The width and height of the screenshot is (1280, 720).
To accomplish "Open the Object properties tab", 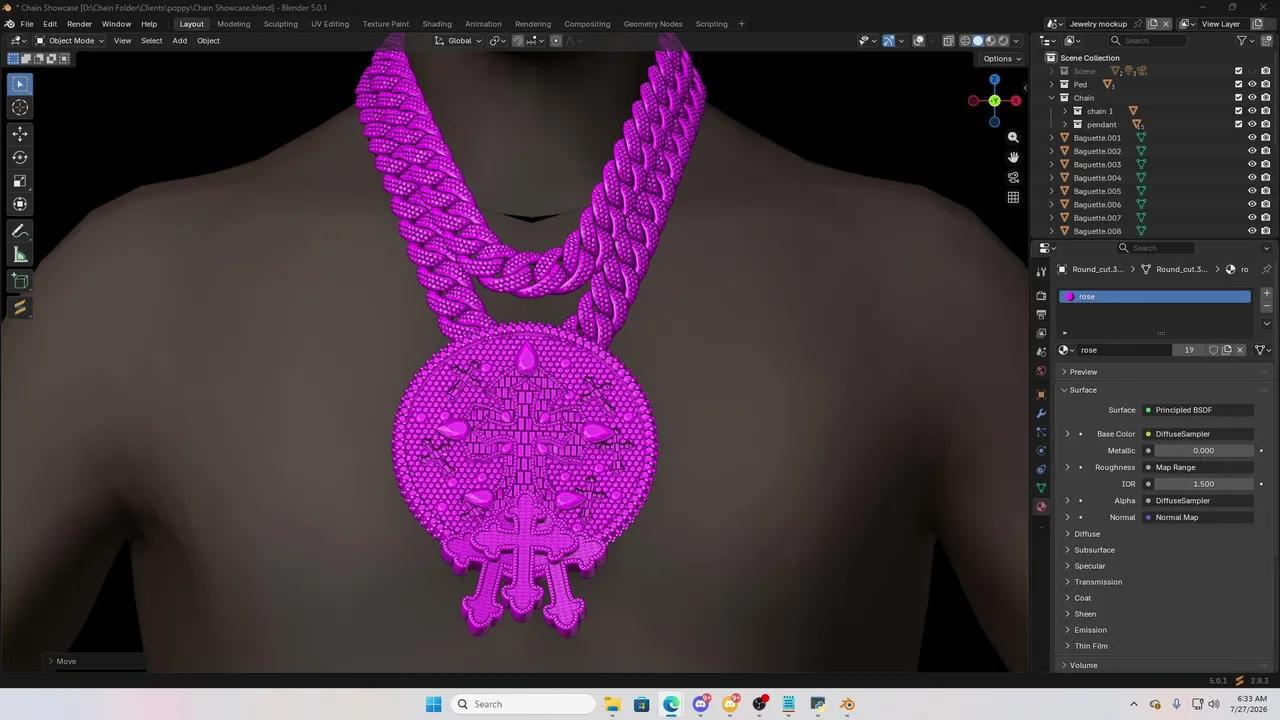I will click(1041, 394).
